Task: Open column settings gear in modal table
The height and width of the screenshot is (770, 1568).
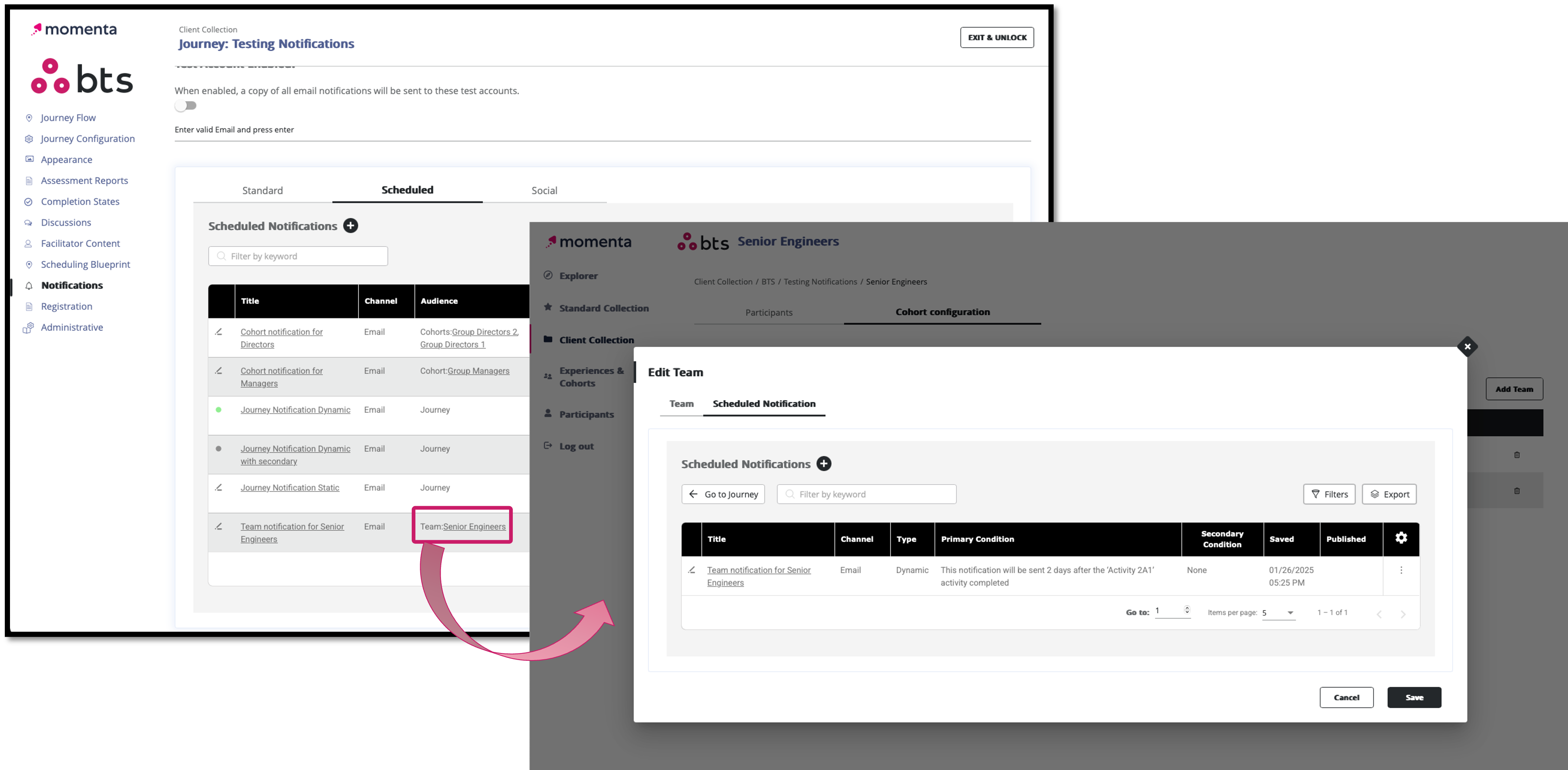Action: tap(1401, 538)
